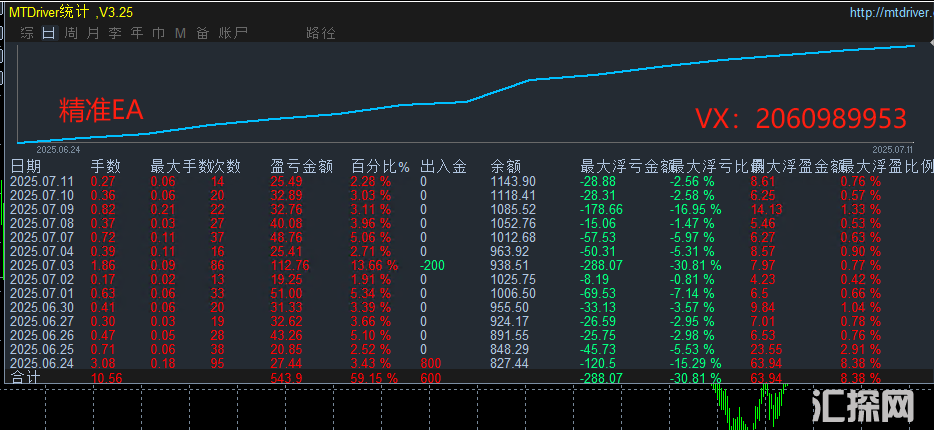Open the 币 currency tab
Image resolution: width=934 pixels, height=430 pixels.
pyautogui.click(x=158, y=33)
